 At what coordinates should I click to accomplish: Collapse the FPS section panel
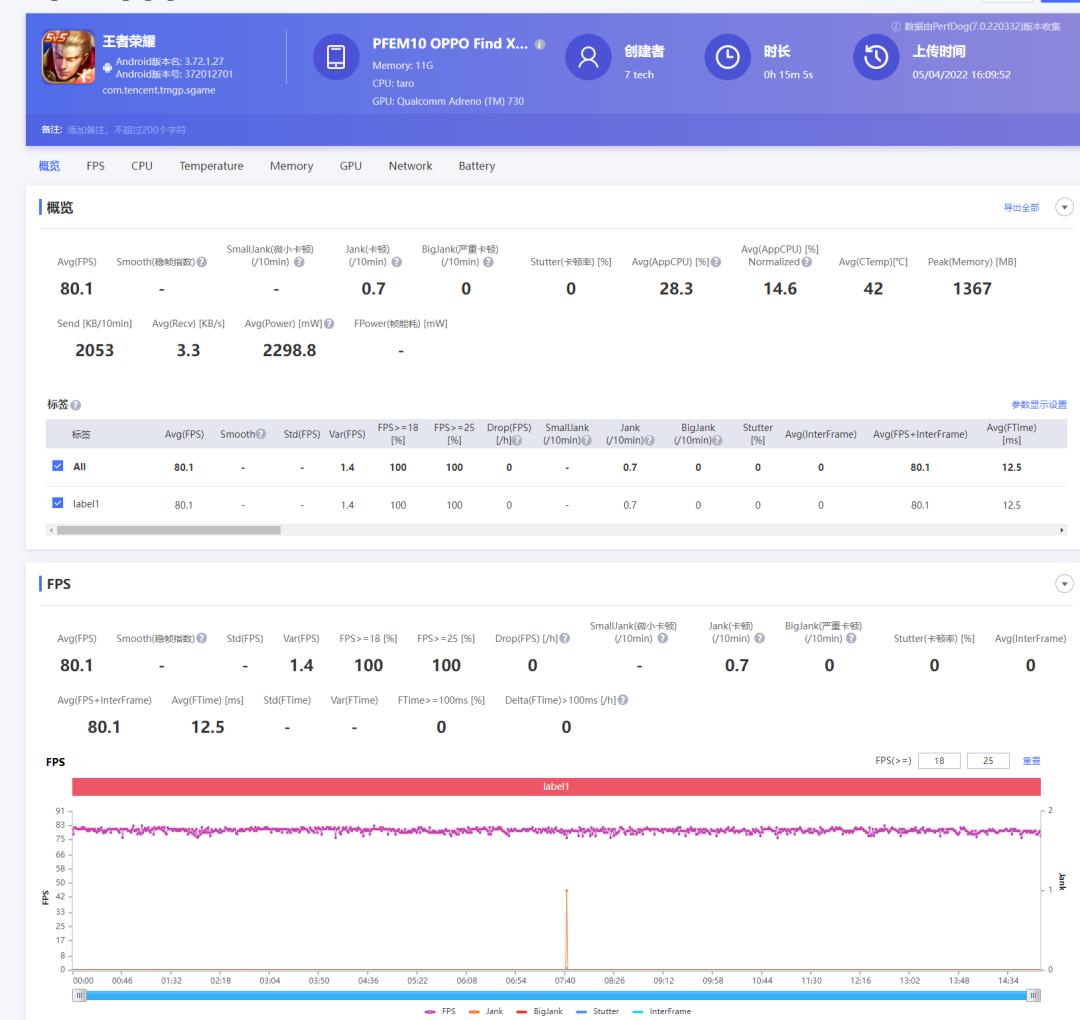pyautogui.click(x=1064, y=583)
